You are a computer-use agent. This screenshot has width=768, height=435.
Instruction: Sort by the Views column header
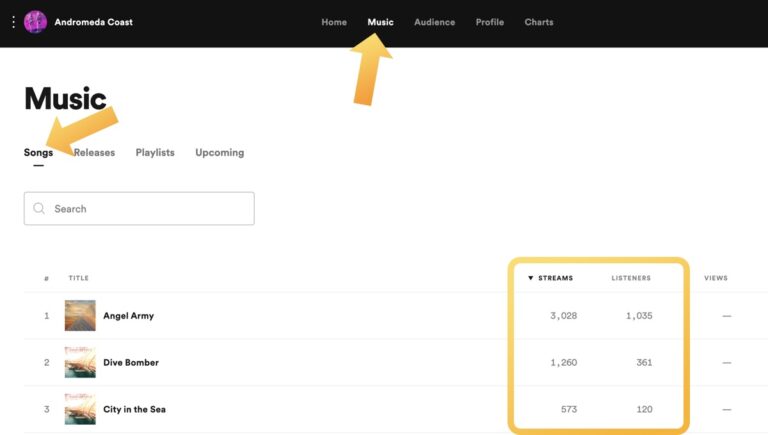coord(716,278)
